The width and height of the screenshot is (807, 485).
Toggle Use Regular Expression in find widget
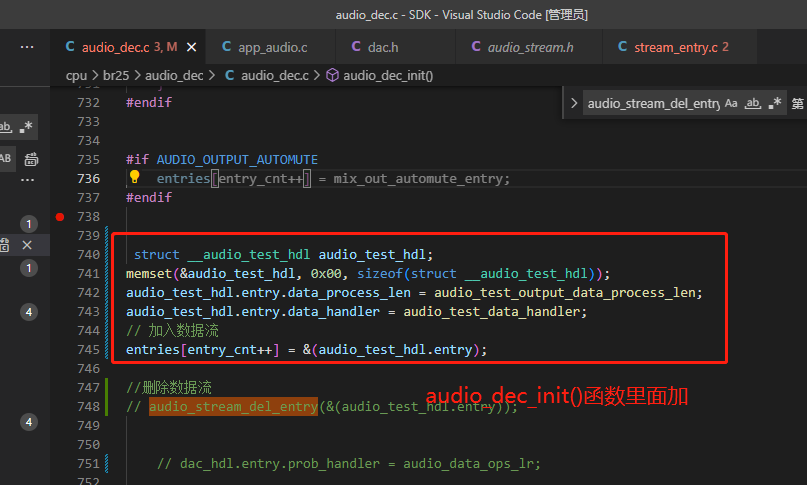(775, 103)
